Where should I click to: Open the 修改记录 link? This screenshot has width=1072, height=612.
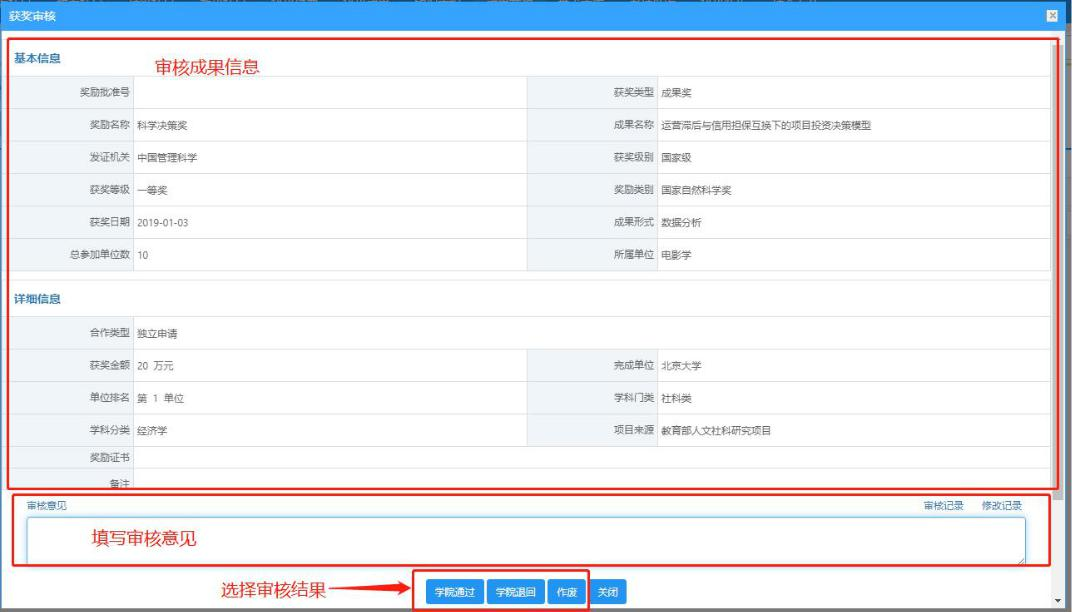(1002, 506)
